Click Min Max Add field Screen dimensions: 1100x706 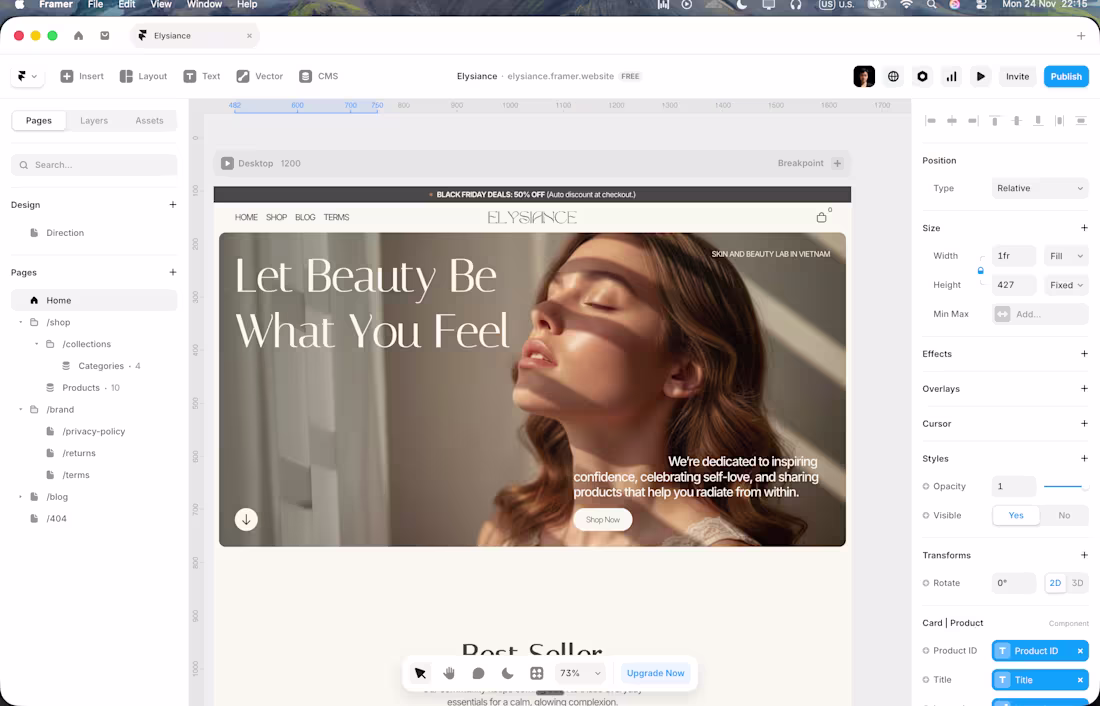tap(1040, 314)
